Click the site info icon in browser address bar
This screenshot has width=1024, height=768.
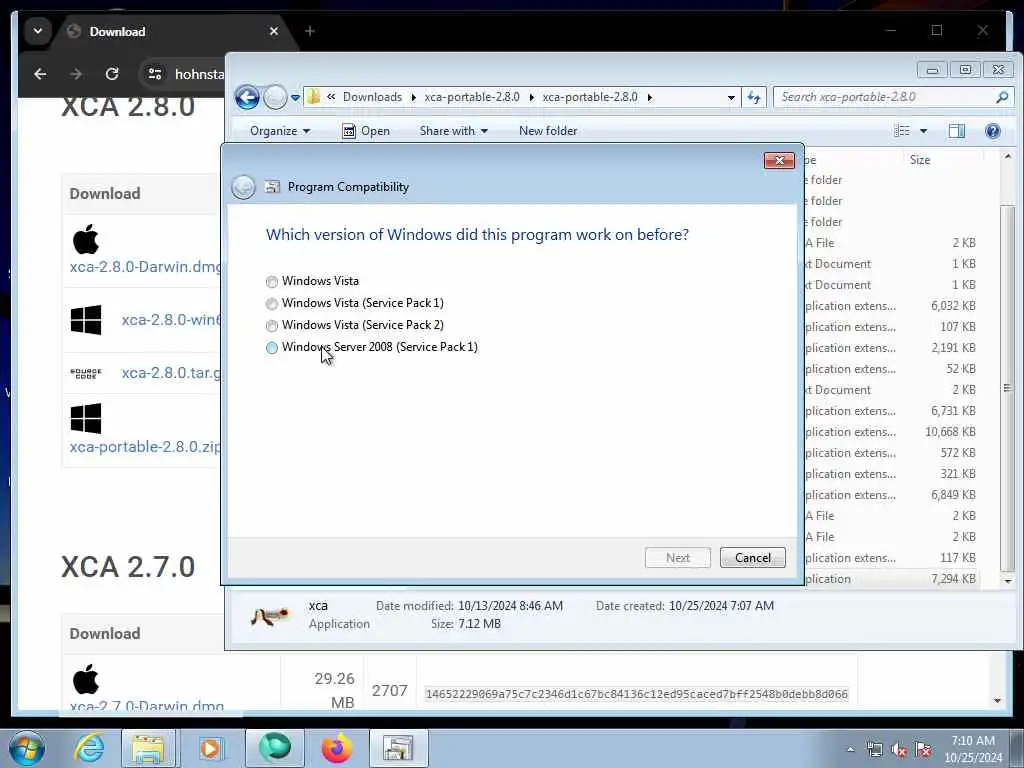(x=155, y=74)
